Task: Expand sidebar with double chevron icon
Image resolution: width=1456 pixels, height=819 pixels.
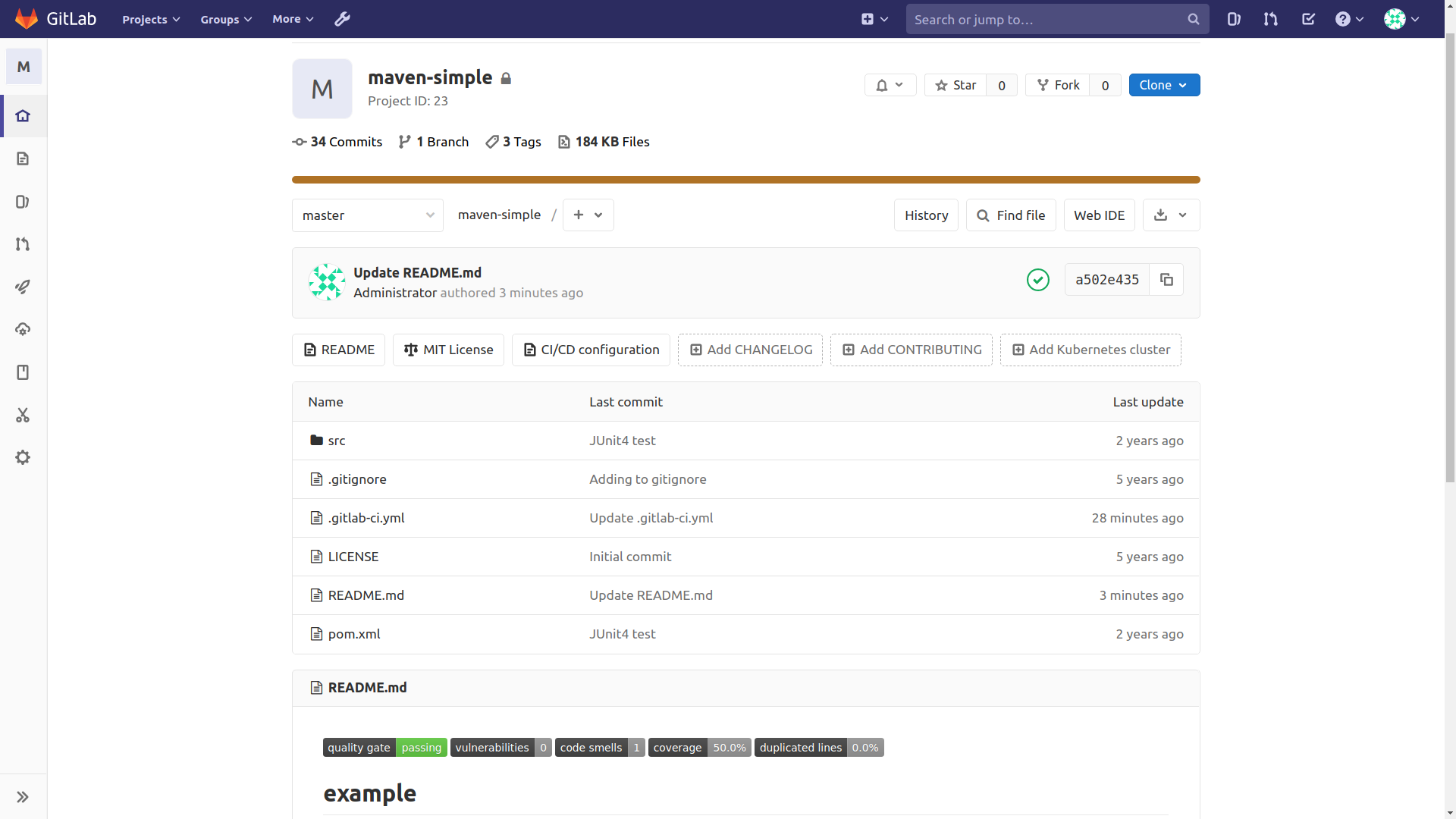Action: (x=23, y=797)
